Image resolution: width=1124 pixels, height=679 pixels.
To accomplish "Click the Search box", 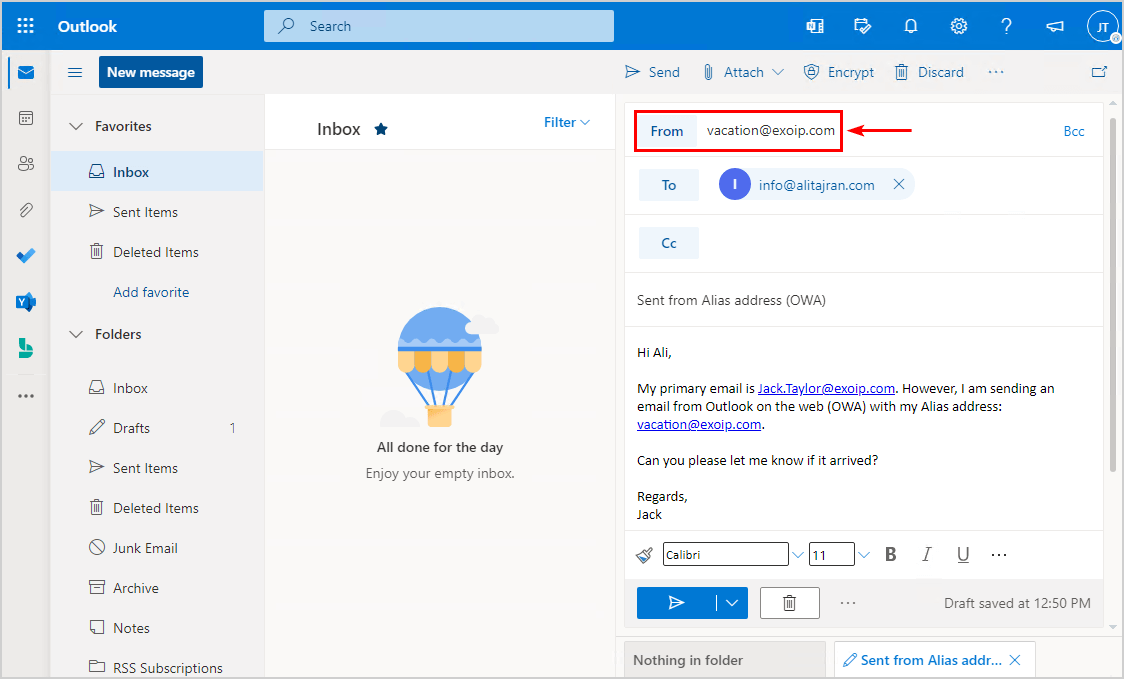I will (x=439, y=27).
